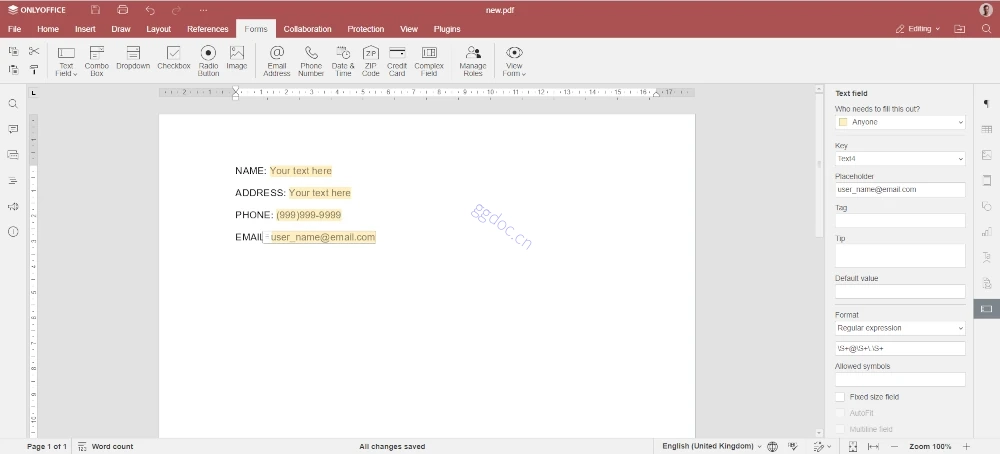This screenshot has width=1000, height=454.
Task: Toggle the Fixed size field checkbox
Action: click(x=840, y=397)
